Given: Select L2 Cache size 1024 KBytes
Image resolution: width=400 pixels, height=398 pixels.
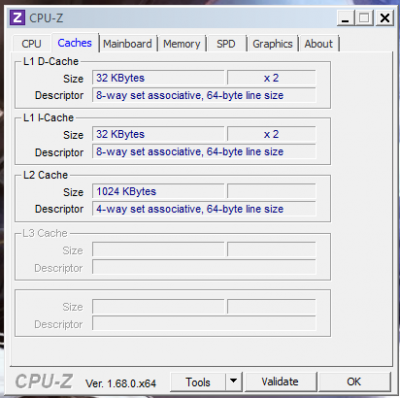Looking at the screenshot, I should [x=158, y=191].
